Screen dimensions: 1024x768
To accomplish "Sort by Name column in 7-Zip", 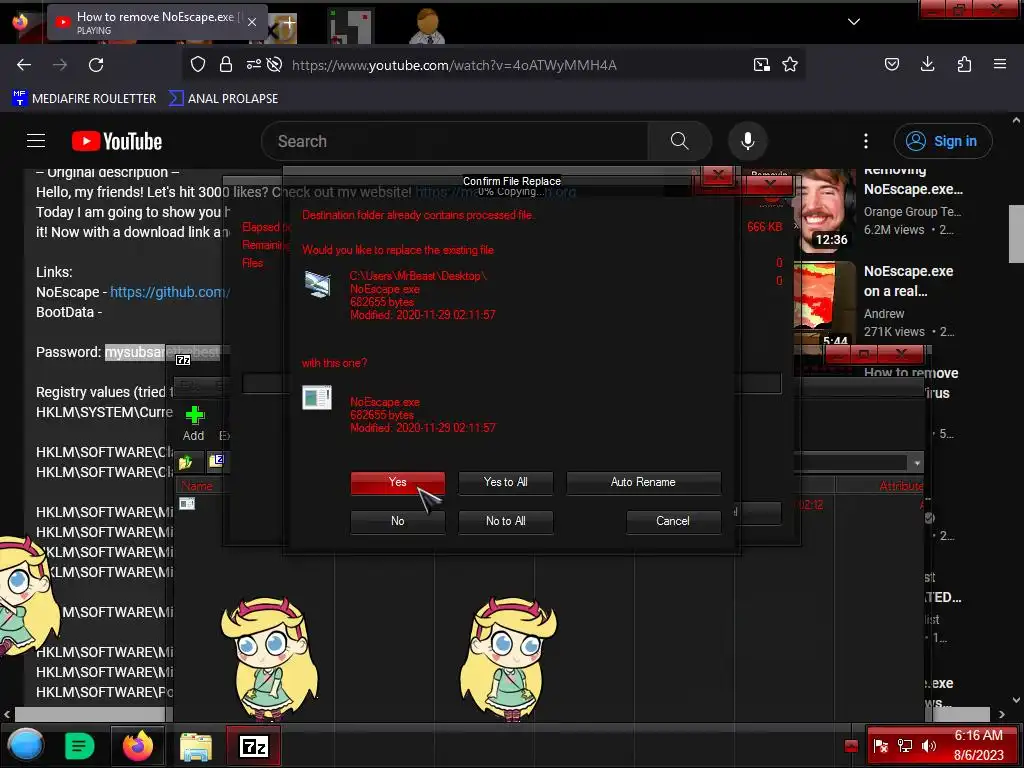I will pos(197,486).
